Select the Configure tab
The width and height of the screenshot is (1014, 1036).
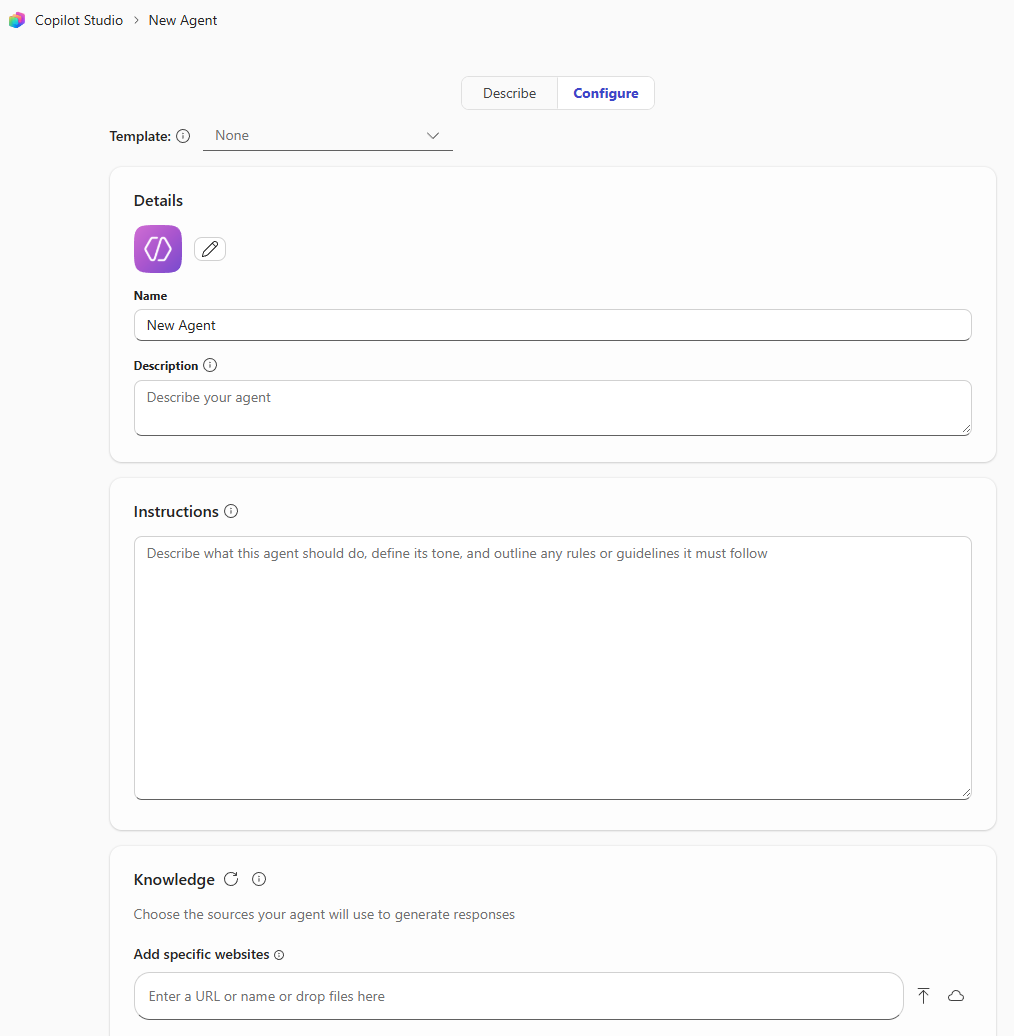[x=605, y=92]
